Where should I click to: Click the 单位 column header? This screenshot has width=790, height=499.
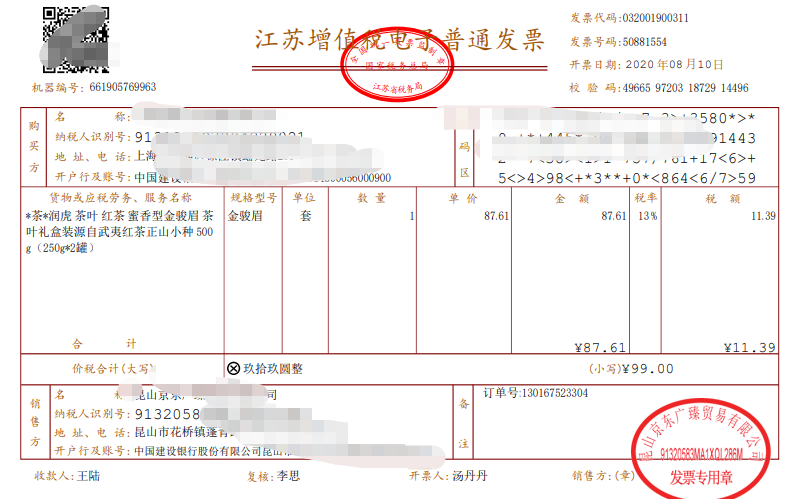click(304, 198)
